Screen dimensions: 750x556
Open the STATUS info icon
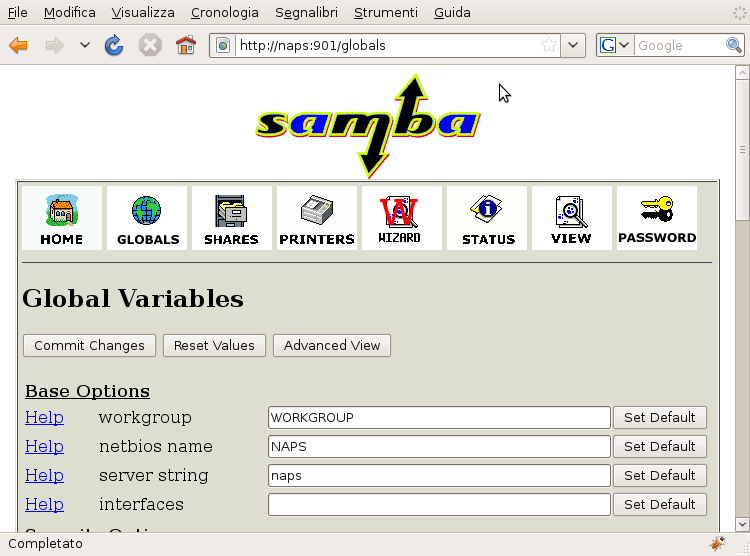point(486,218)
